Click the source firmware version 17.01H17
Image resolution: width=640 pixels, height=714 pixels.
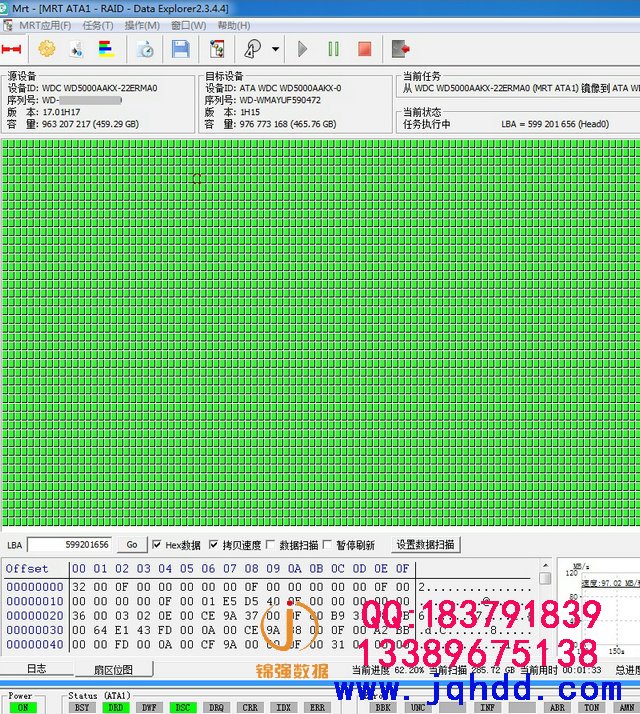(61, 112)
